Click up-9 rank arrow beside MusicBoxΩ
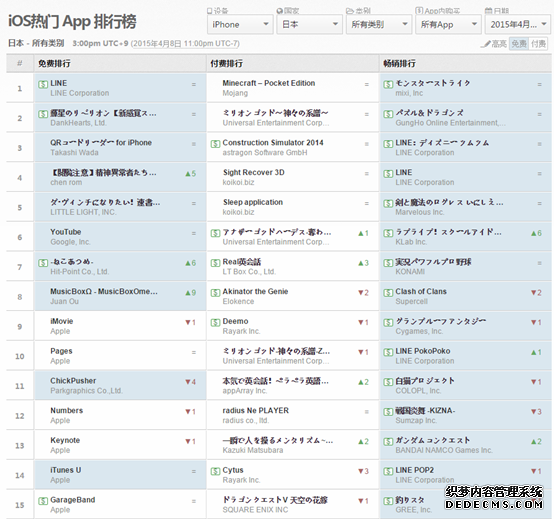Viewport: 554px width, 519px height. [x=190, y=293]
